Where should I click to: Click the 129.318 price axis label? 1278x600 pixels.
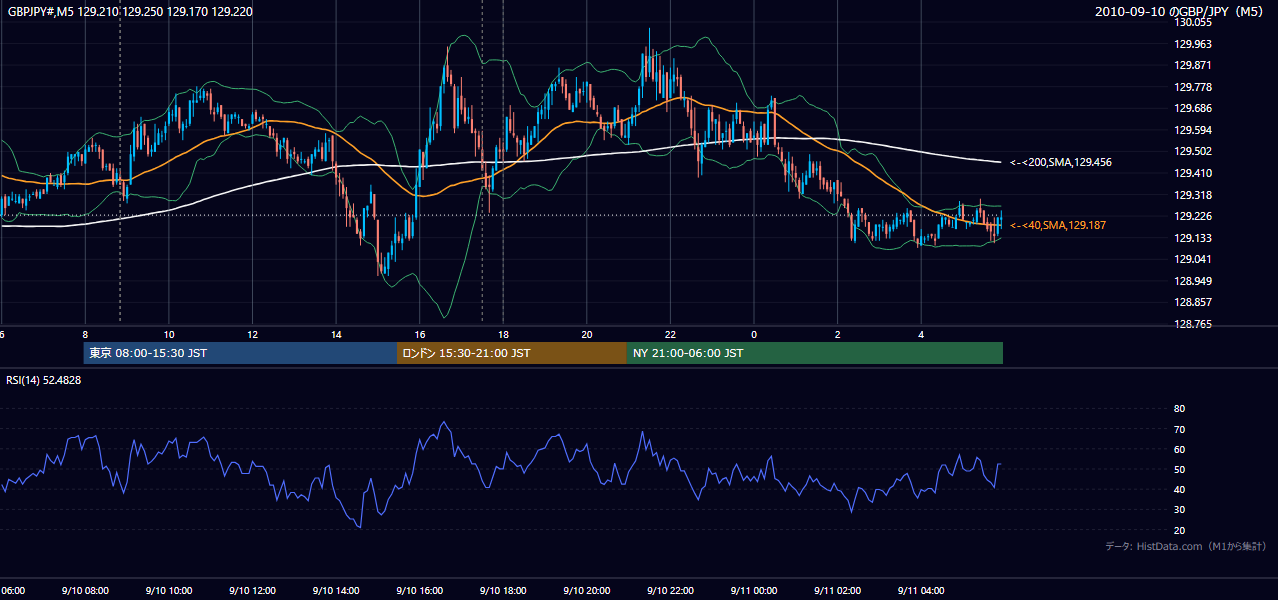click(x=1194, y=195)
